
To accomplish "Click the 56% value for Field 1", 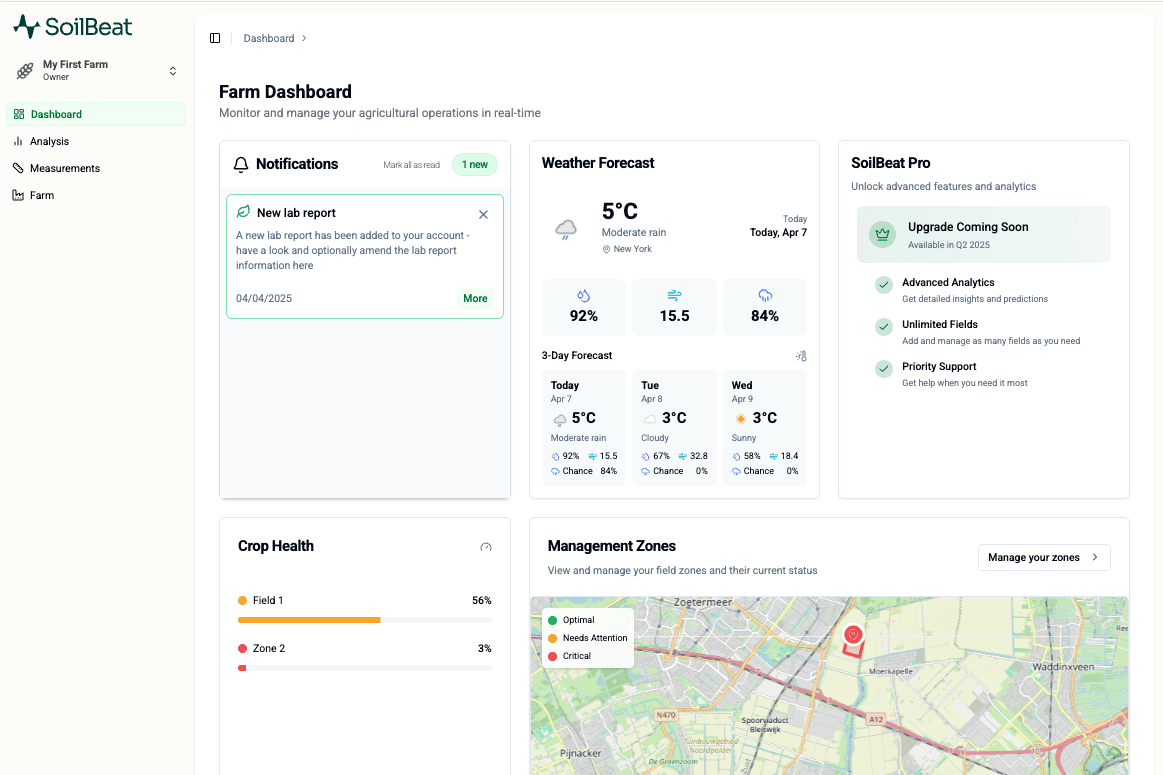I will click(x=481, y=601).
